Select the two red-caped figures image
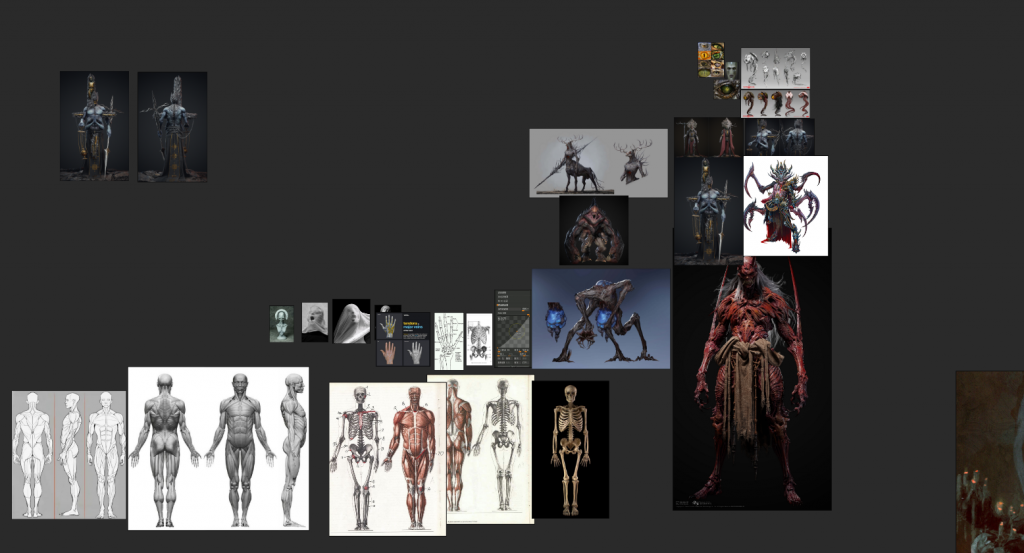This screenshot has width=1024, height=553. point(708,137)
